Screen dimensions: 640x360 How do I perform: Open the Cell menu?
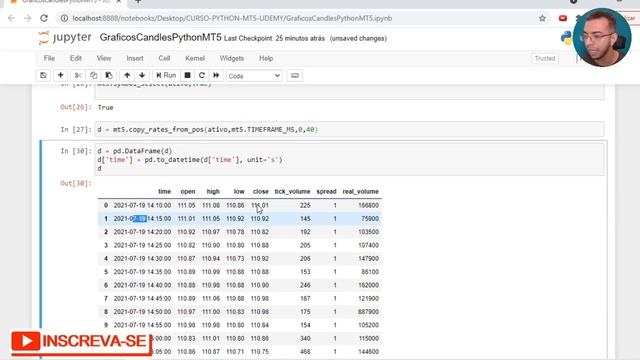164,58
